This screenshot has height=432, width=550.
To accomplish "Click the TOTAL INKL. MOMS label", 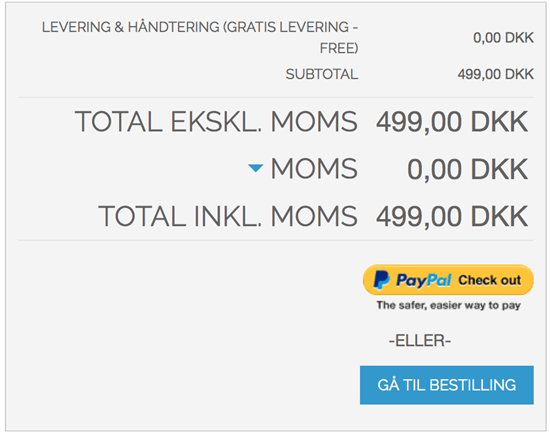I will [228, 216].
